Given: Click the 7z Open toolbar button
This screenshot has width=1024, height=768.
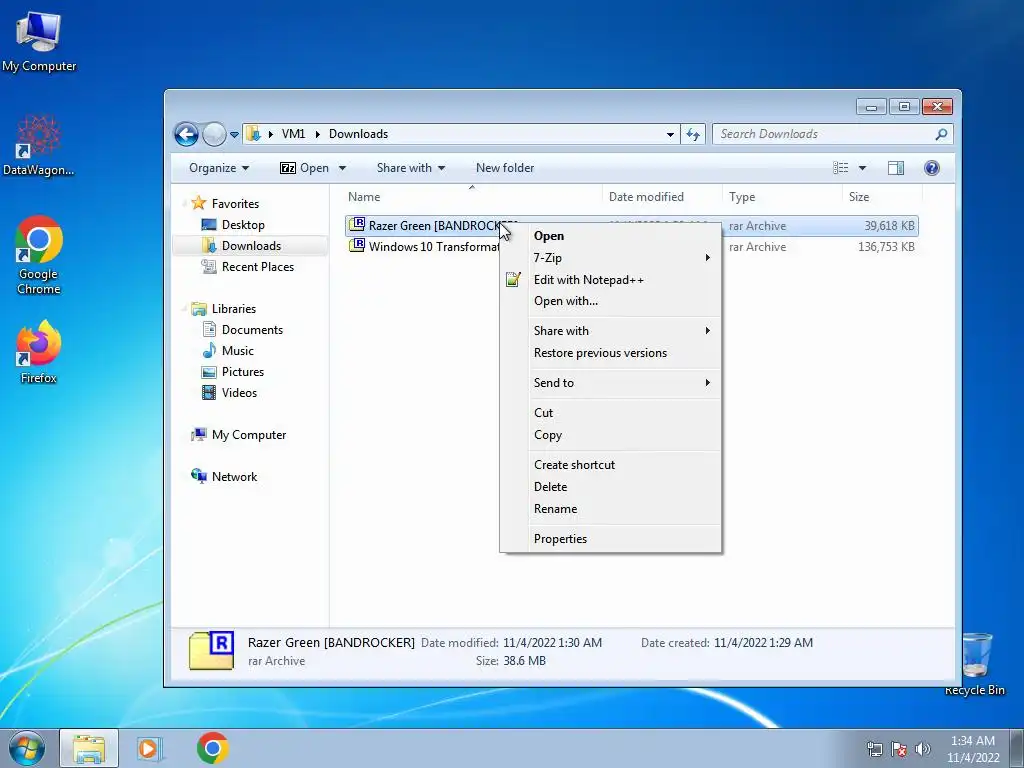Looking at the screenshot, I should (304, 168).
